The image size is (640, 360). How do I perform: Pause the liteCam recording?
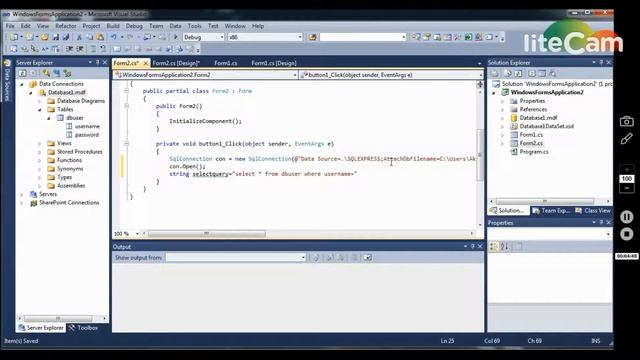pos(627,216)
